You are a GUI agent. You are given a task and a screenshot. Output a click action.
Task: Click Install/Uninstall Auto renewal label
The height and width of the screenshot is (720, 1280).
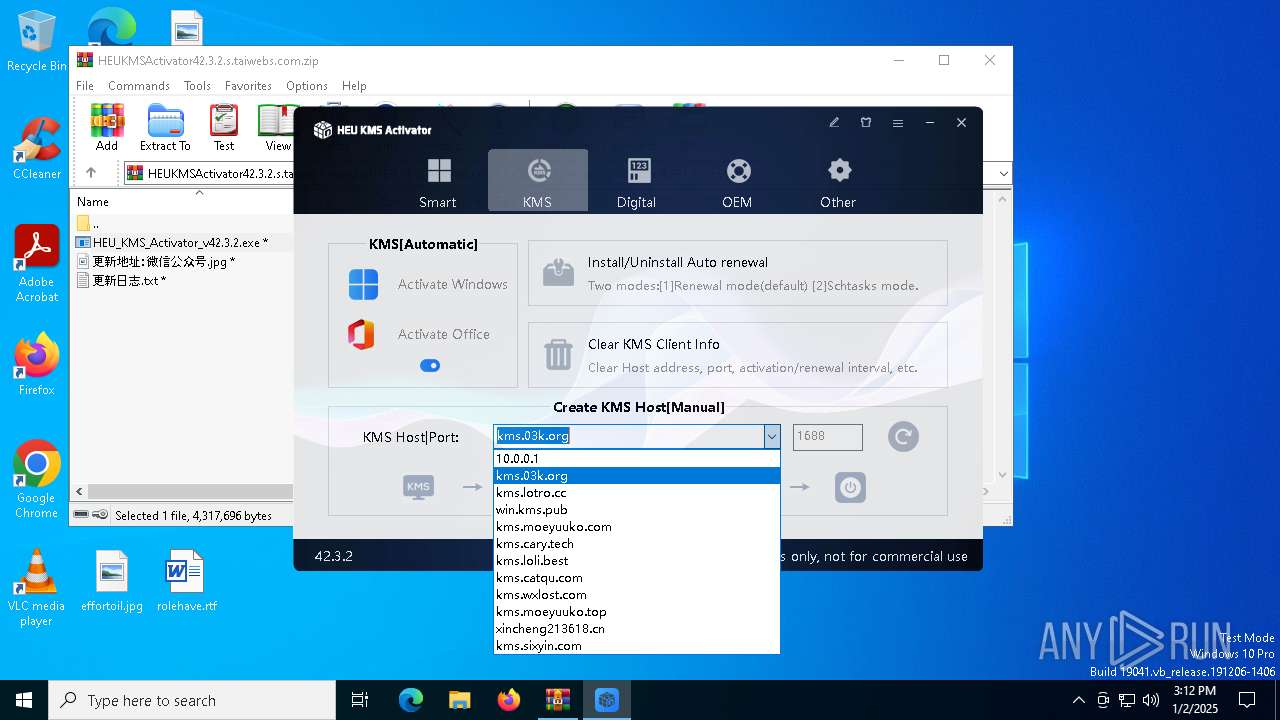click(x=678, y=262)
